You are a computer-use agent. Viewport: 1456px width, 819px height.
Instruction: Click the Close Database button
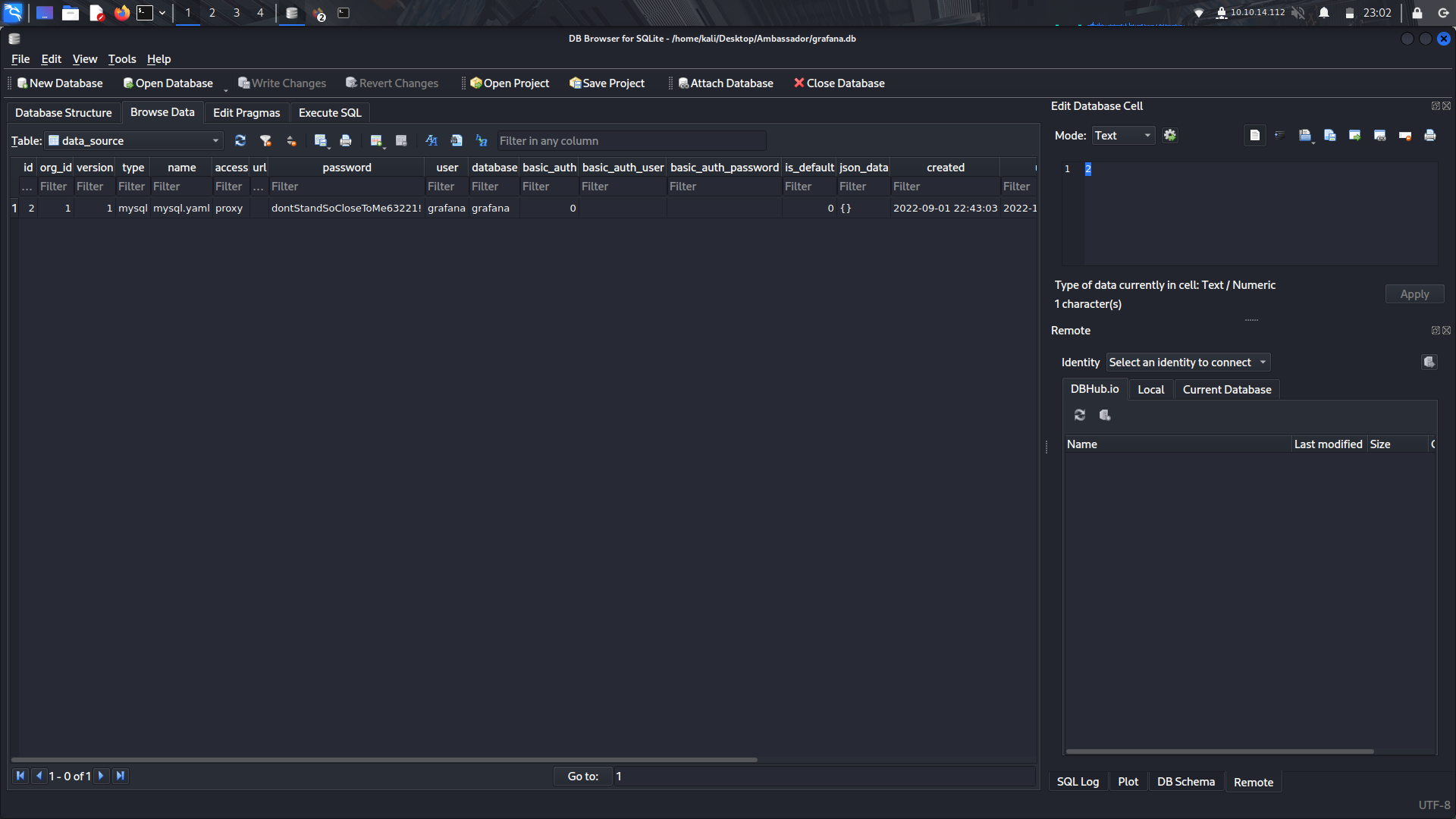pyautogui.click(x=839, y=83)
